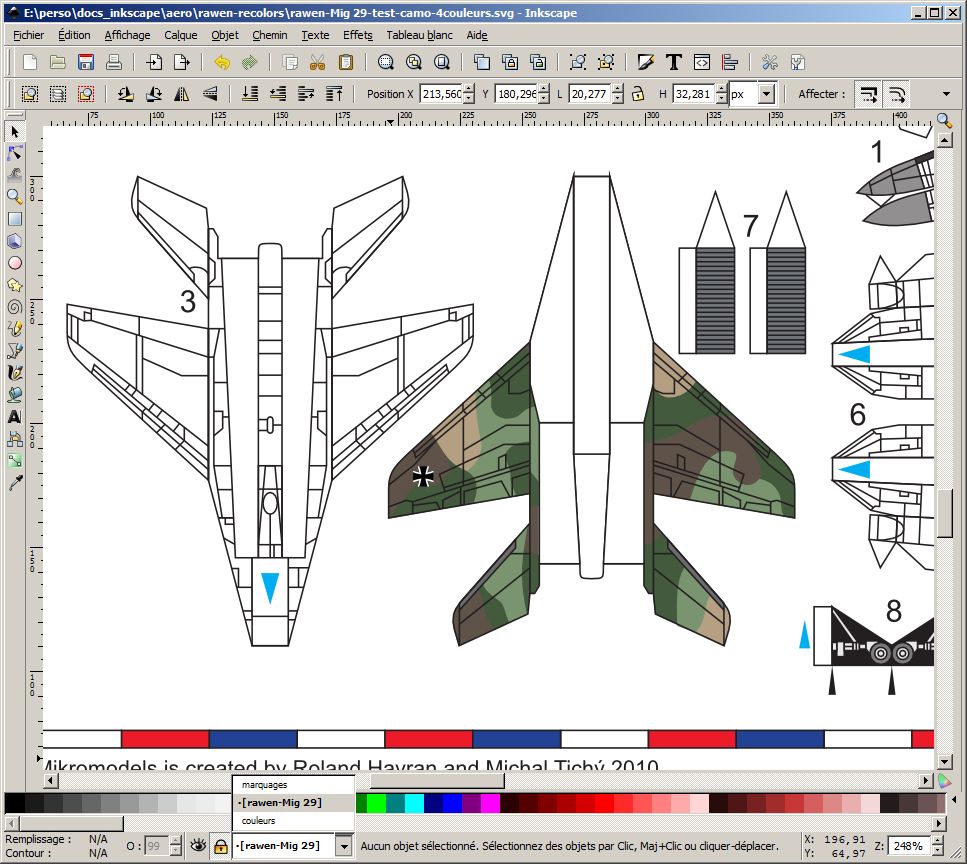Select the Zoom tool in toolbox

(x=15, y=197)
